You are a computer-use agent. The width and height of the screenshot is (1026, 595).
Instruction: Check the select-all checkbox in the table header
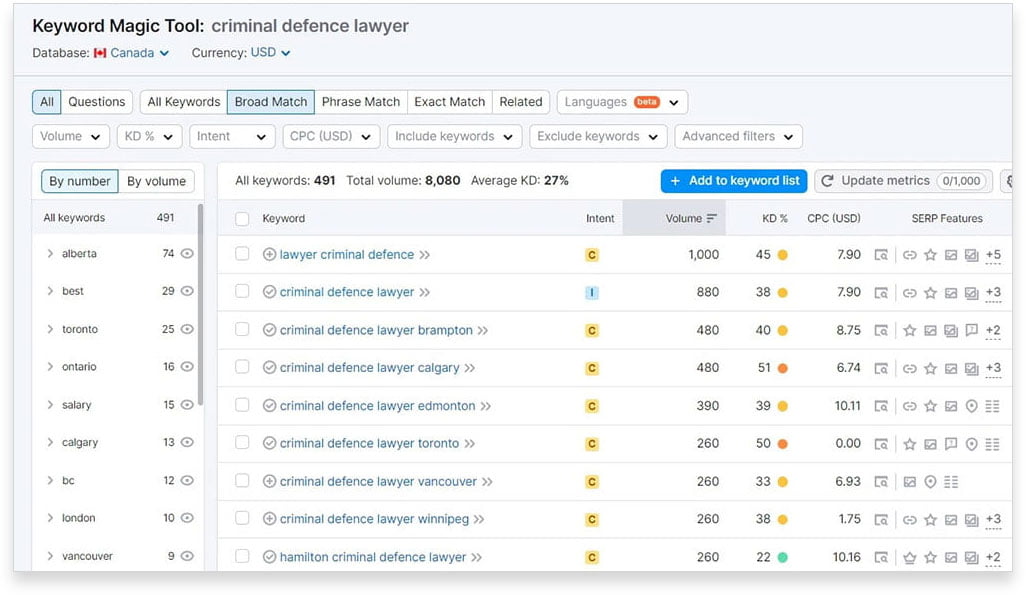pos(242,218)
